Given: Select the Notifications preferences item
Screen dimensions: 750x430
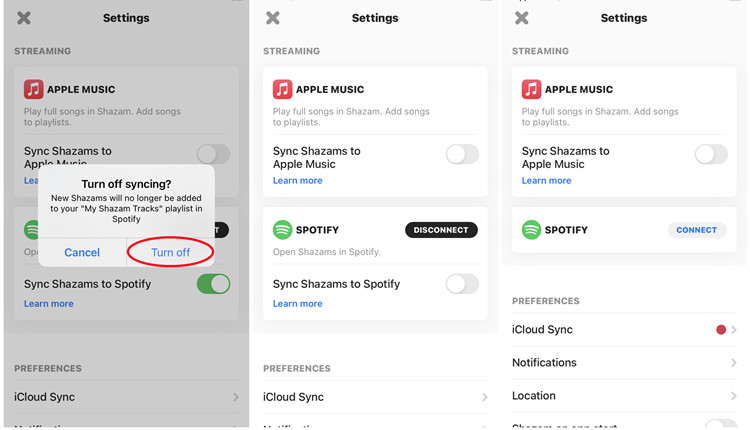Looking at the screenshot, I should (x=544, y=363).
